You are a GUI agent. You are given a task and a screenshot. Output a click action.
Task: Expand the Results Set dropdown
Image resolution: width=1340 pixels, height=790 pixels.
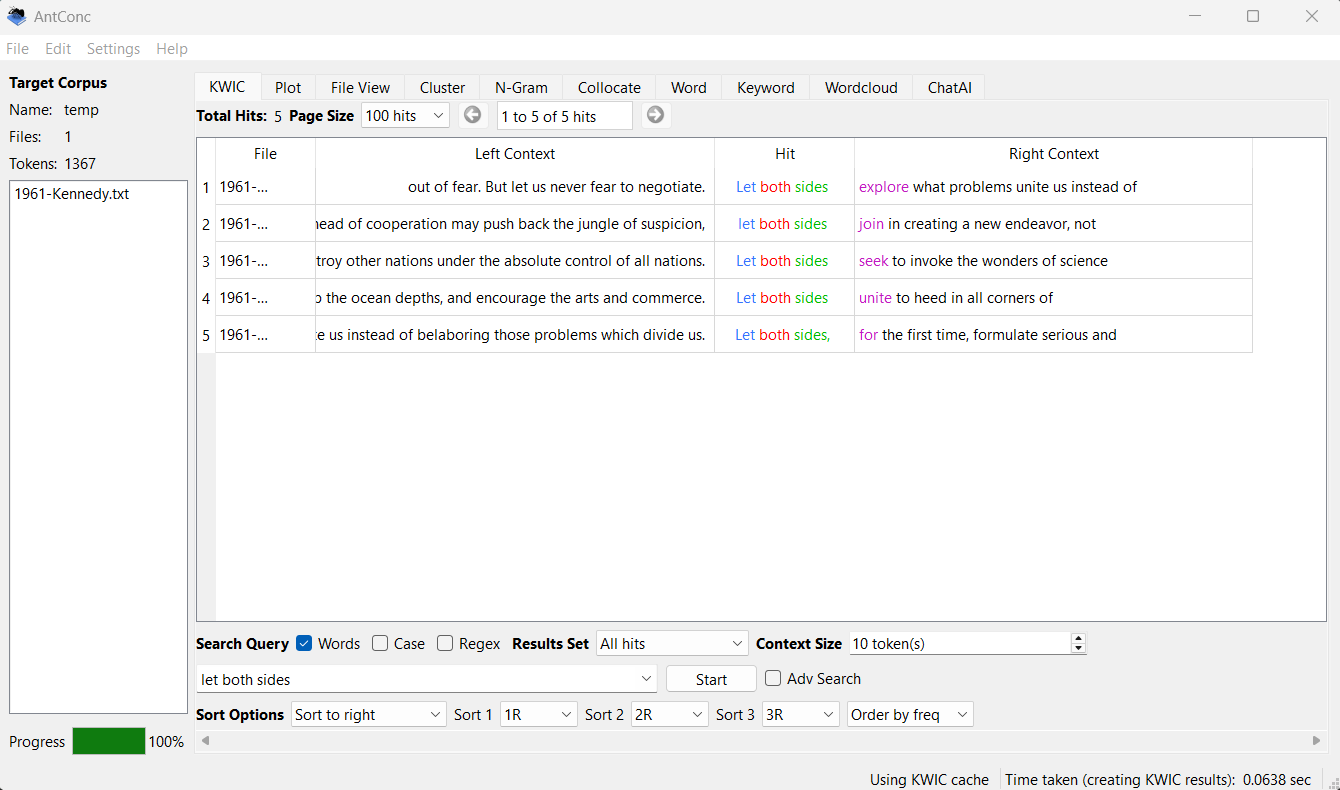click(672, 644)
